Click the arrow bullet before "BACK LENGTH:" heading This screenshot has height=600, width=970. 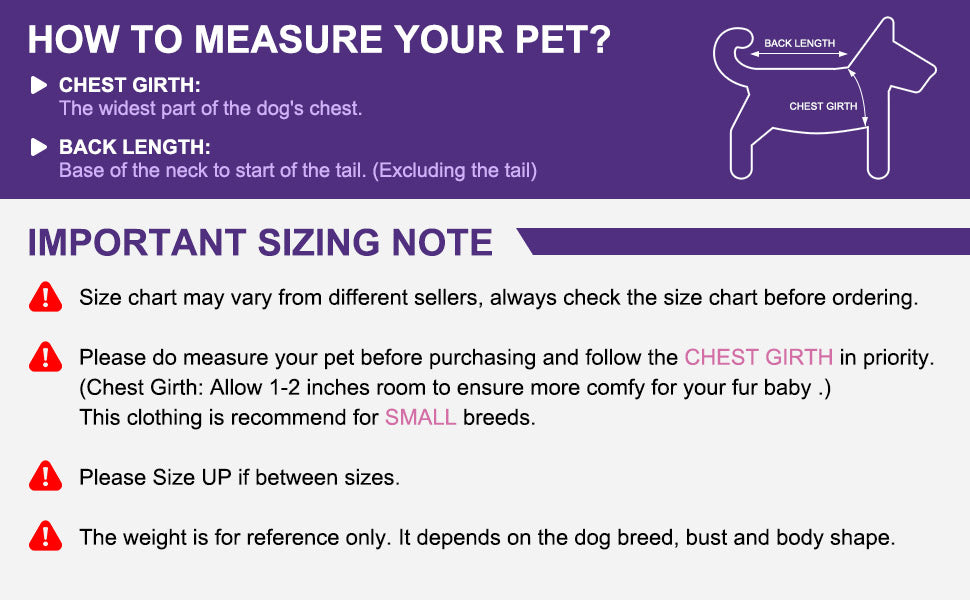tap(39, 147)
